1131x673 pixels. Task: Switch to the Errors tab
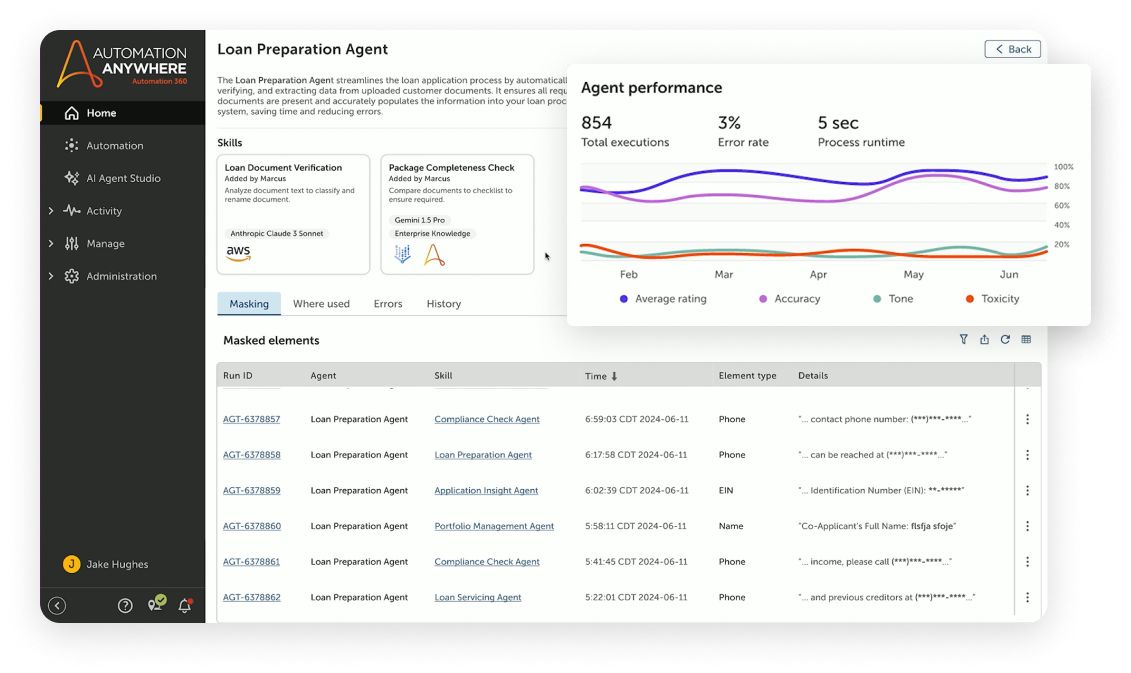point(388,304)
